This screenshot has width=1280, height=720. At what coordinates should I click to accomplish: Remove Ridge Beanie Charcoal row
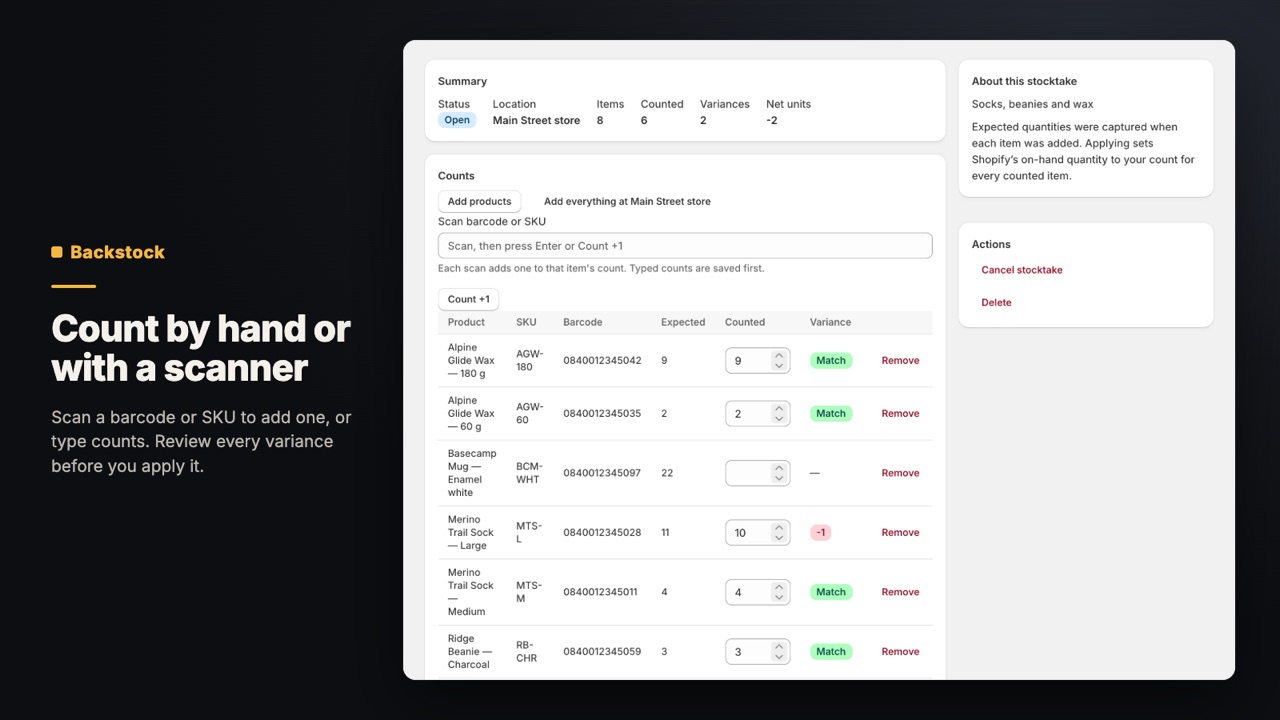tap(900, 652)
